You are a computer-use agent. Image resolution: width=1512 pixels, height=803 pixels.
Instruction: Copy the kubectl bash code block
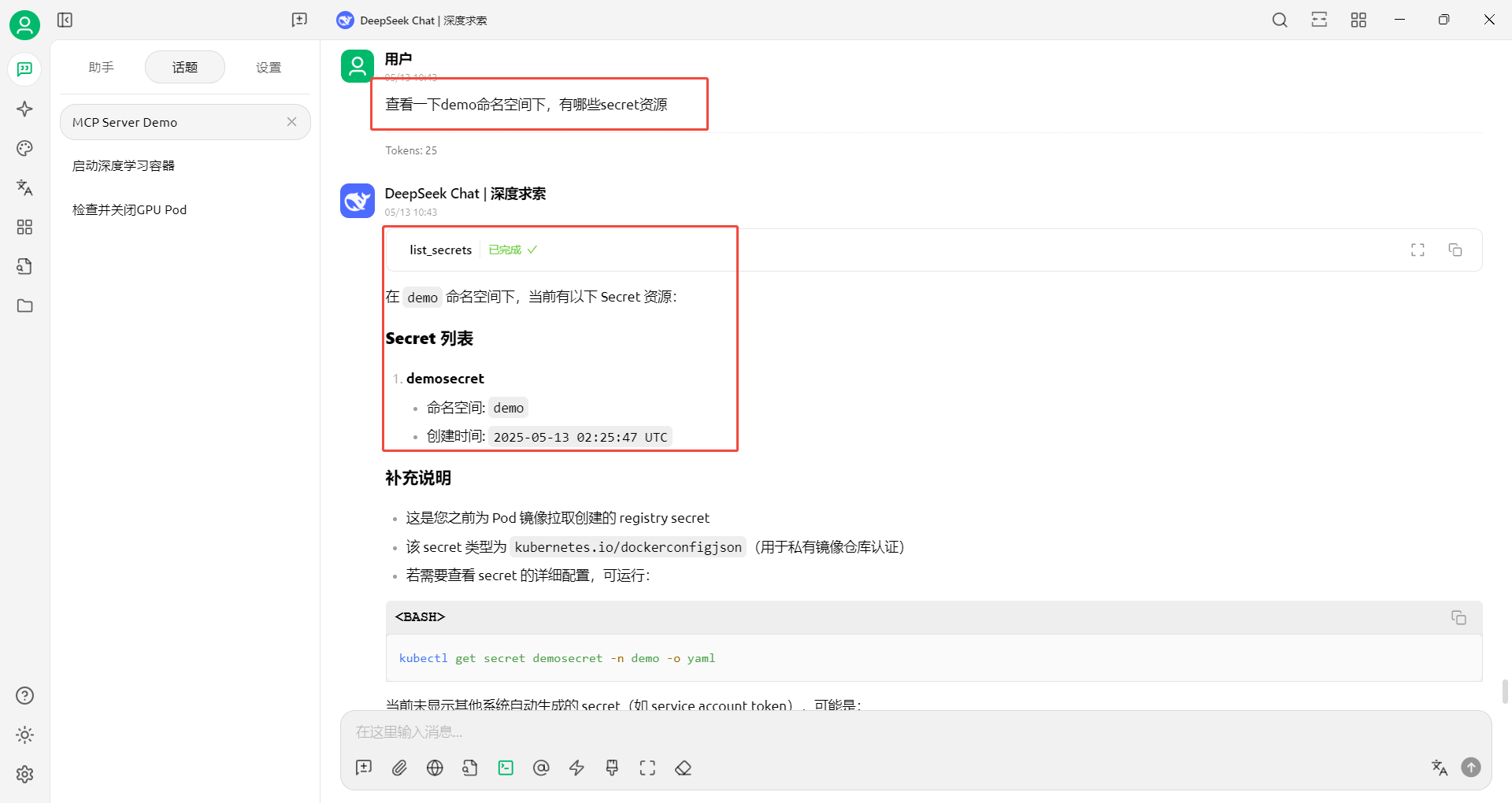[x=1458, y=617]
